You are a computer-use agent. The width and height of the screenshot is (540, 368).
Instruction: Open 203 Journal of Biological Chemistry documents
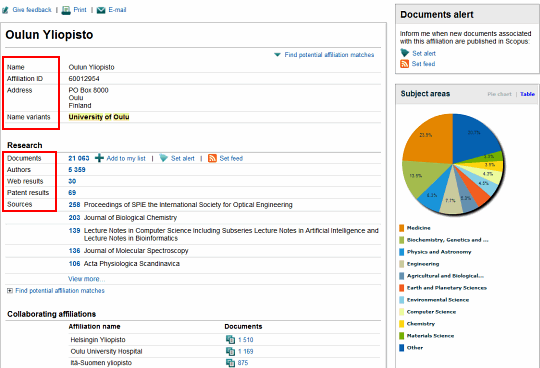point(74,218)
